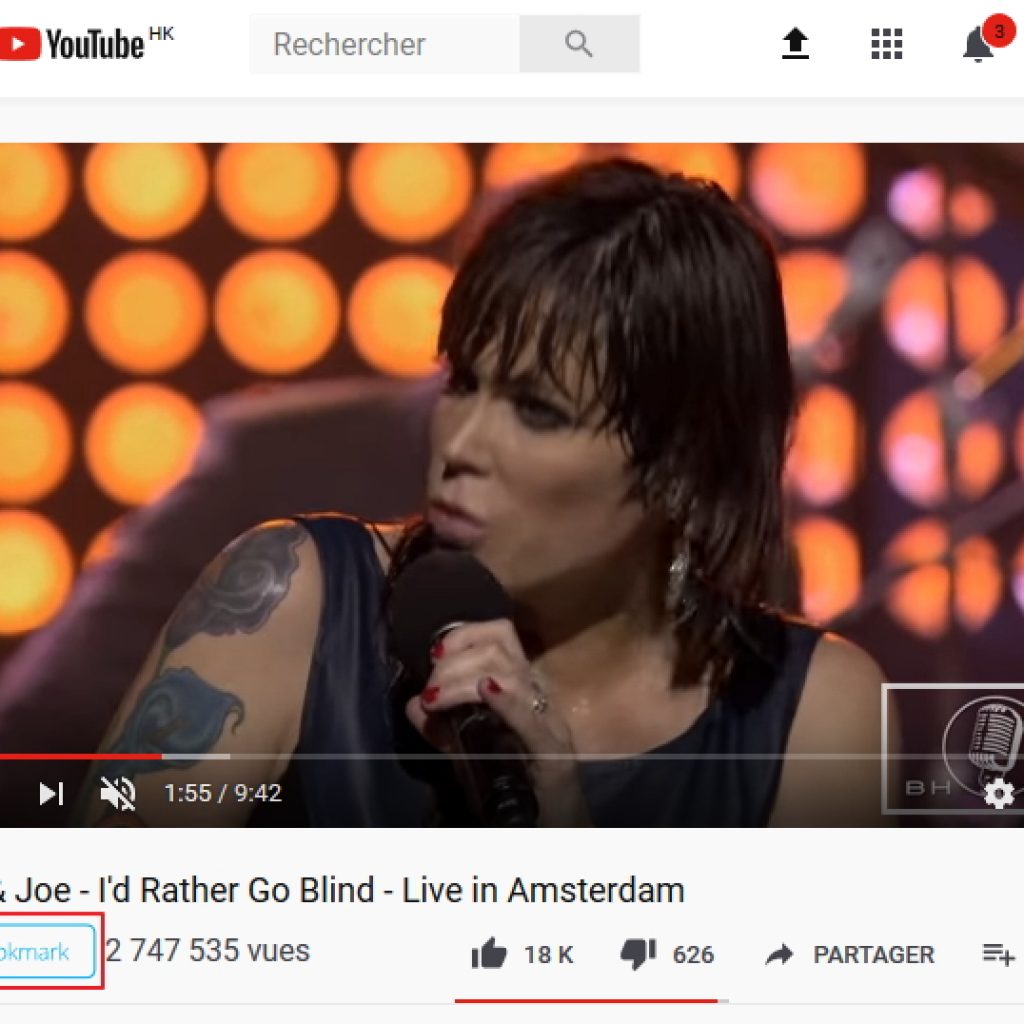1024x1024 pixels.
Task: Unmute the video with speaker icon
Action: click(118, 793)
